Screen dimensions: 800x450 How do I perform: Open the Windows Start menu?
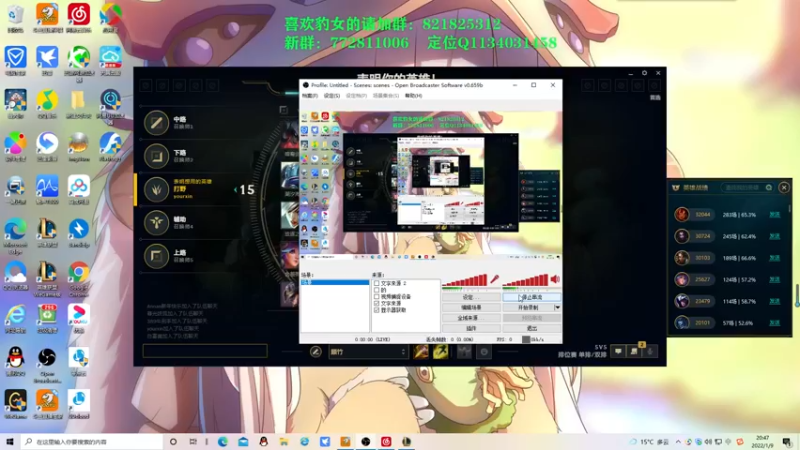tap(9, 441)
